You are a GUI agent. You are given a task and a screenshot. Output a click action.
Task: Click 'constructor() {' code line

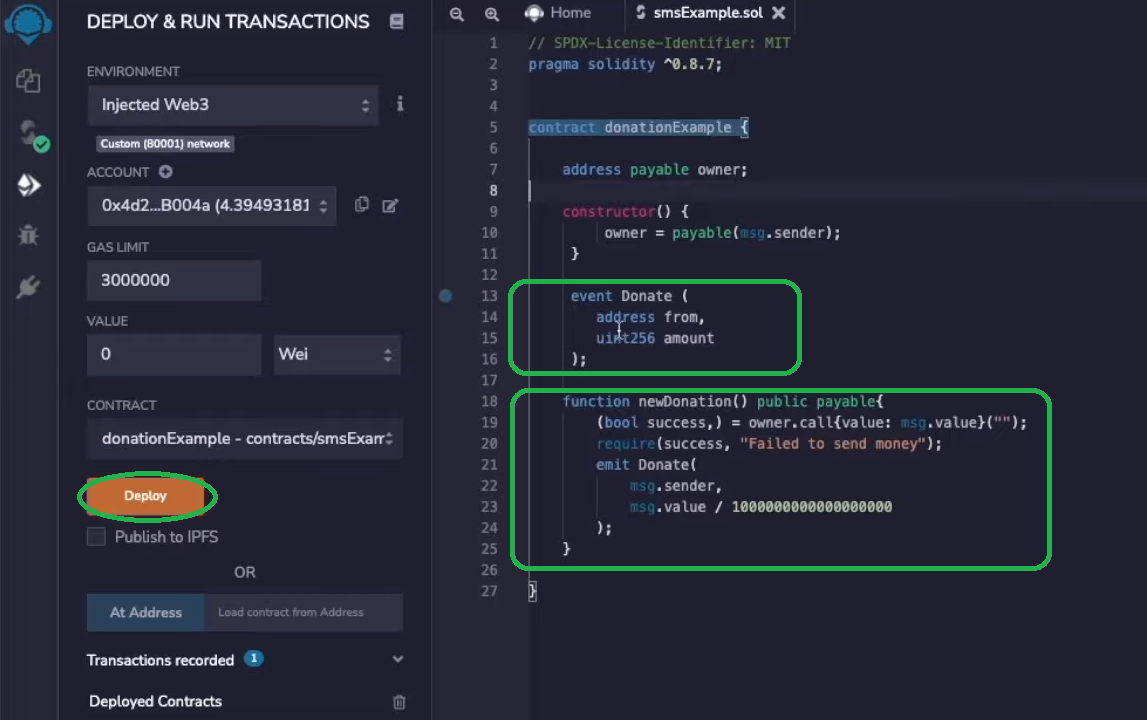point(625,211)
